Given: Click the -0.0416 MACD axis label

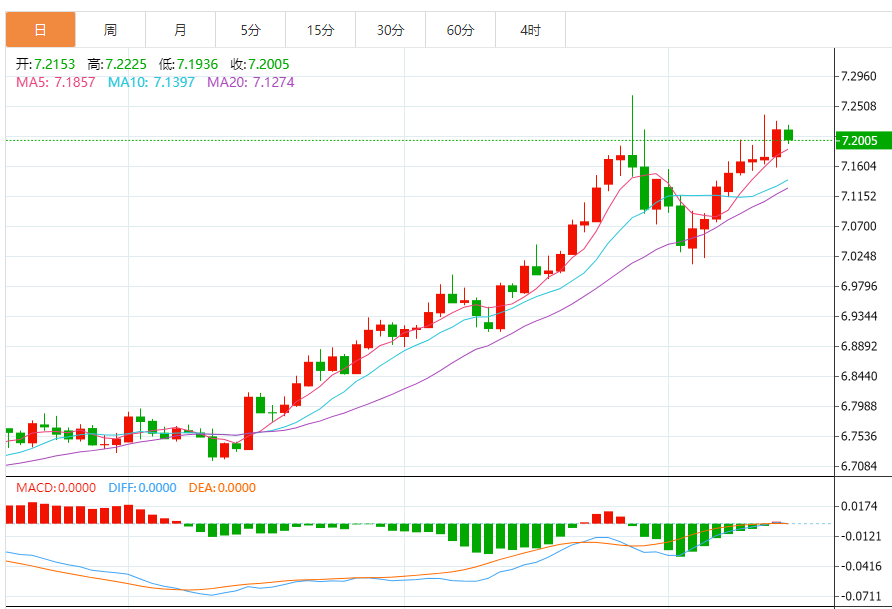Looking at the screenshot, I should 861,566.
